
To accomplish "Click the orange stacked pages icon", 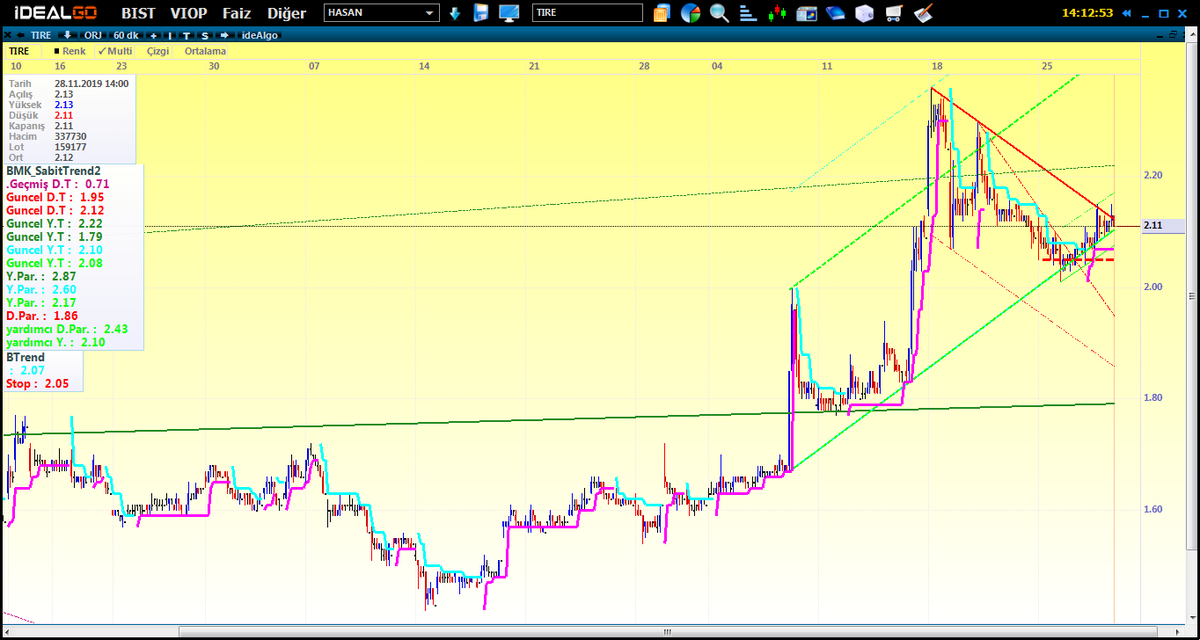I will click(x=661, y=13).
